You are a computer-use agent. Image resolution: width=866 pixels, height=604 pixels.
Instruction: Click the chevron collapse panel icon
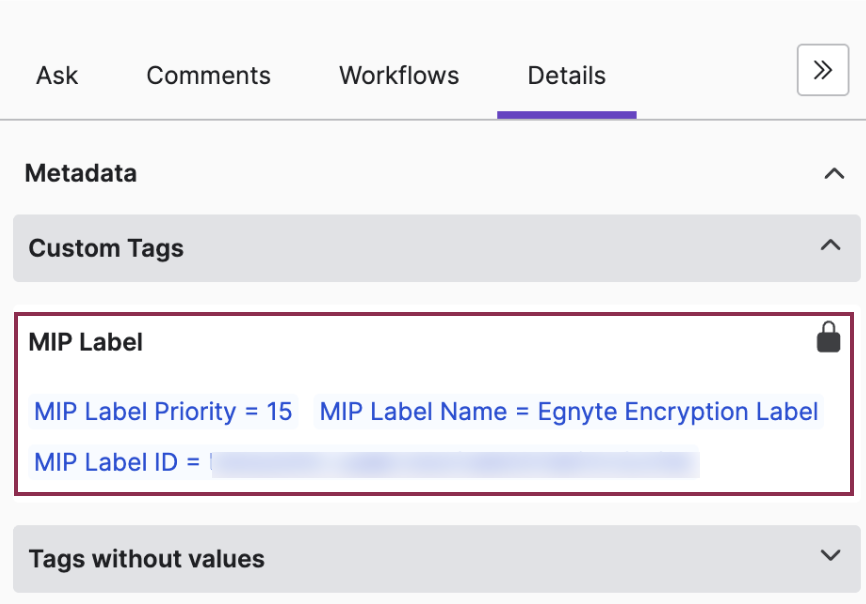tap(822, 70)
